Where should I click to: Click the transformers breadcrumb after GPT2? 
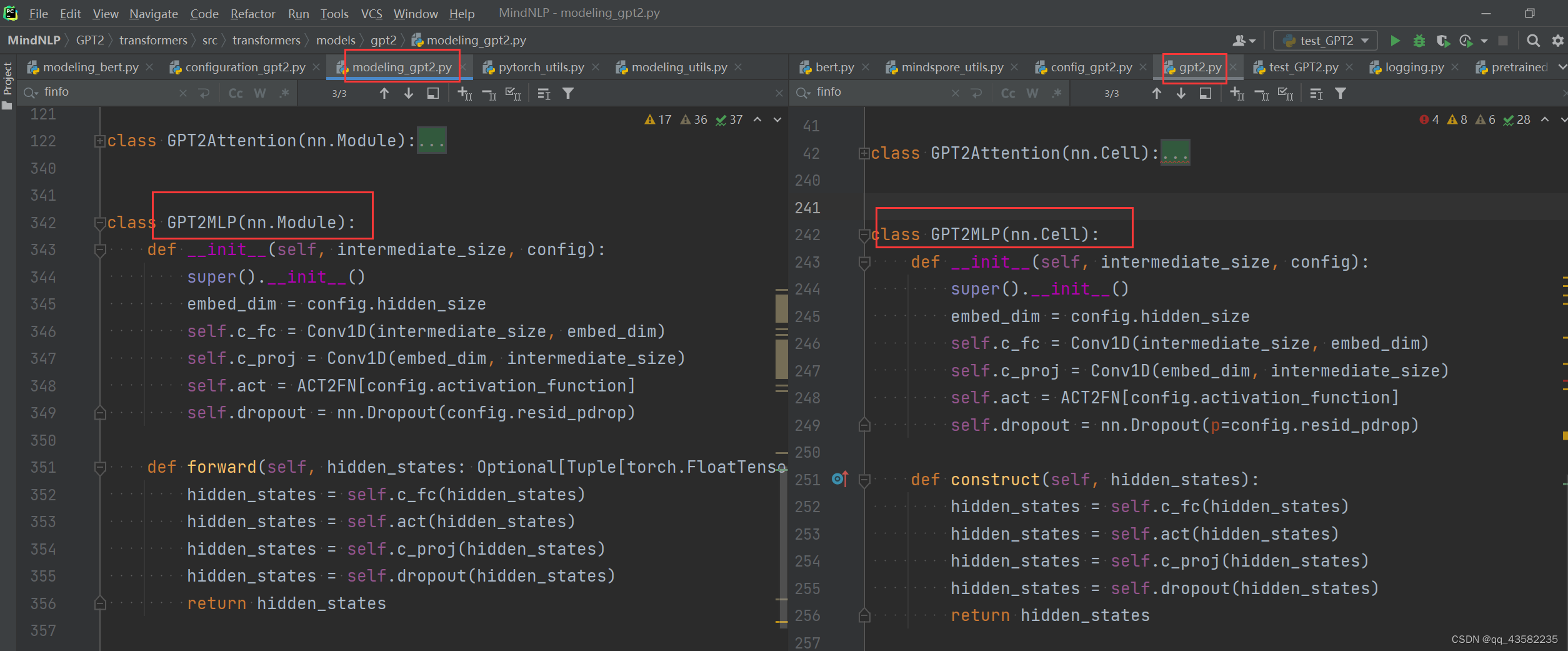[x=153, y=40]
